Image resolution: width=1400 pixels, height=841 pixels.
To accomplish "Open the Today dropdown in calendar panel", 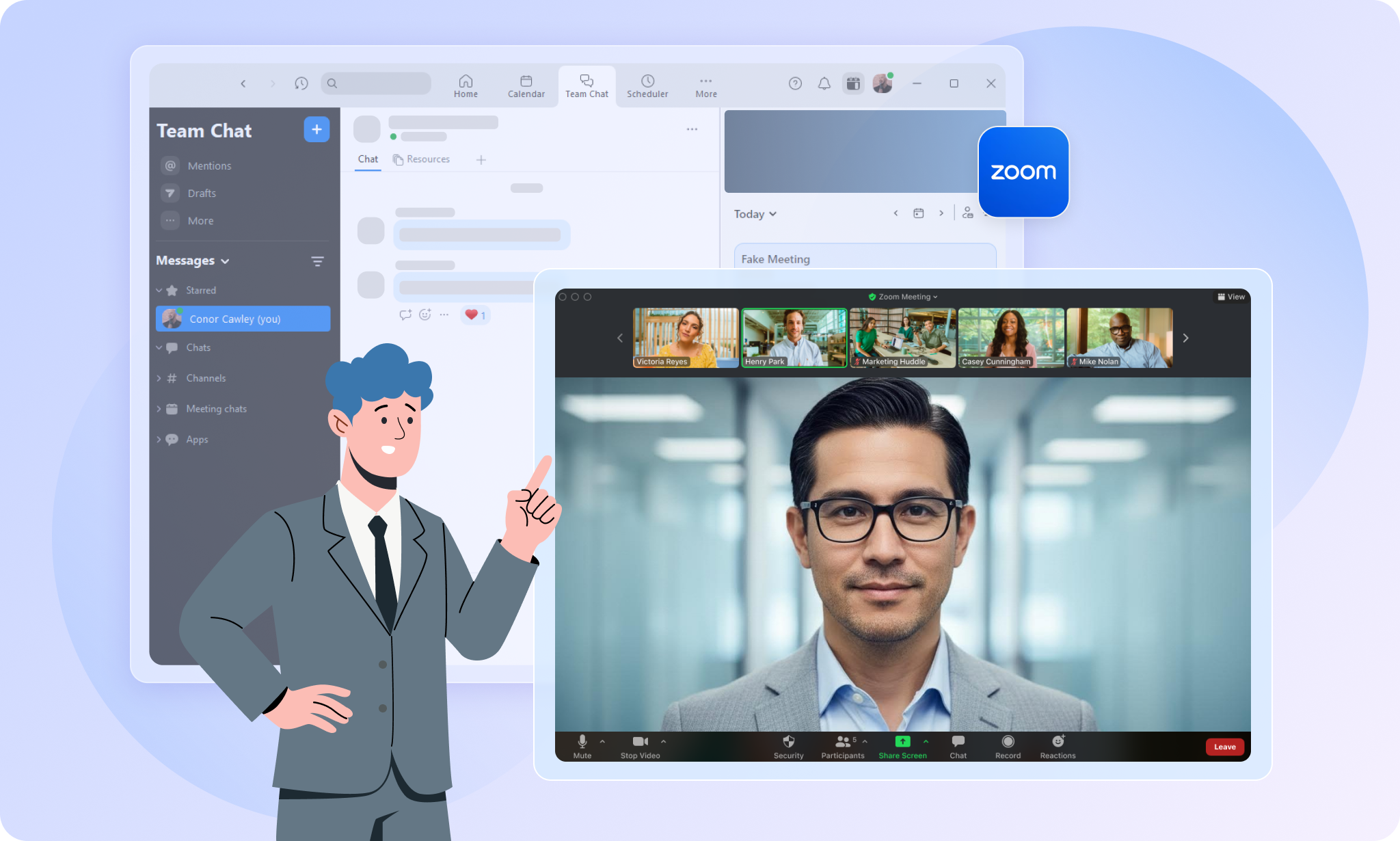I will tap(755, 214).
